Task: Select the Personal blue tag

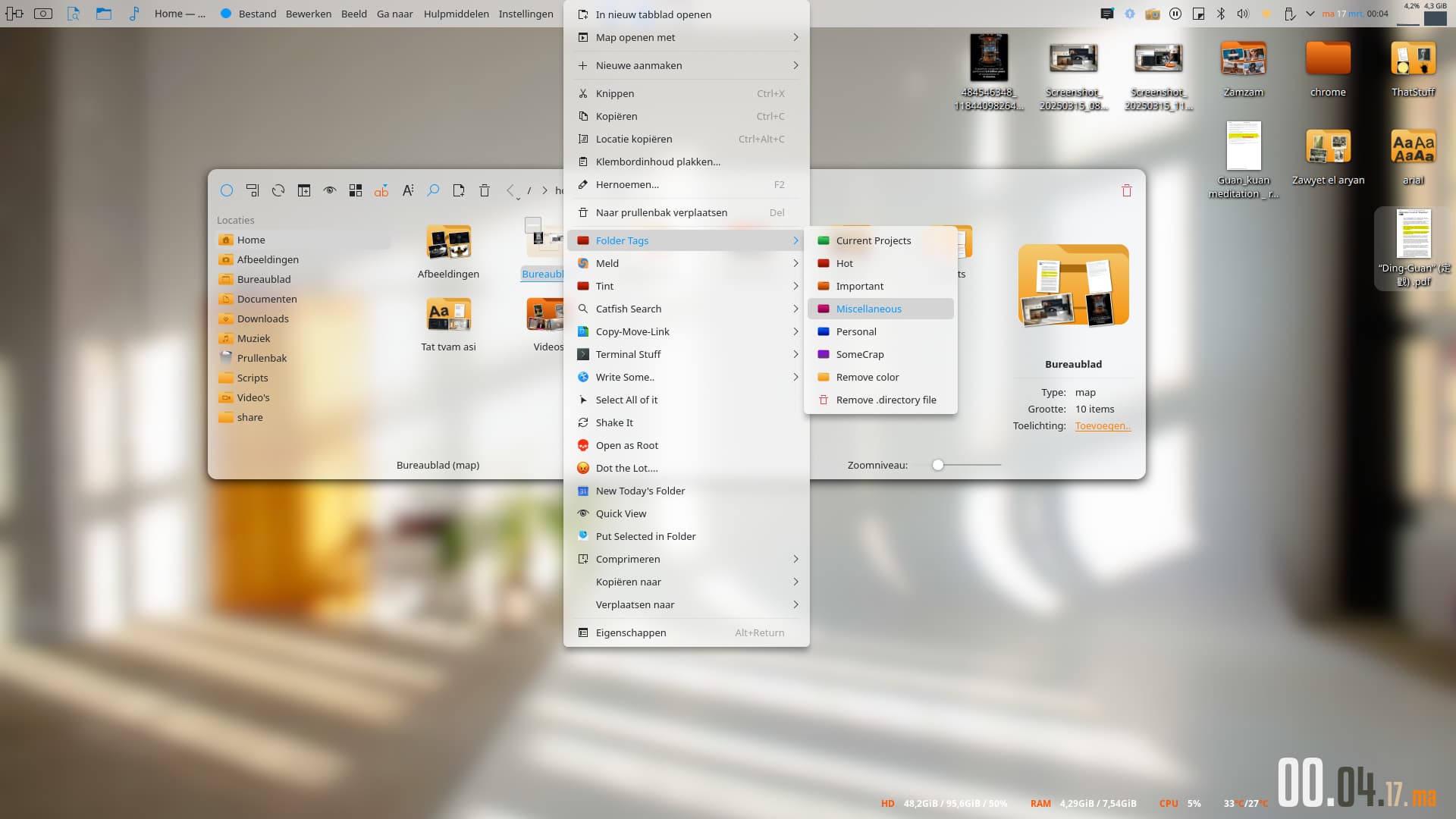Action: (880, 331)
